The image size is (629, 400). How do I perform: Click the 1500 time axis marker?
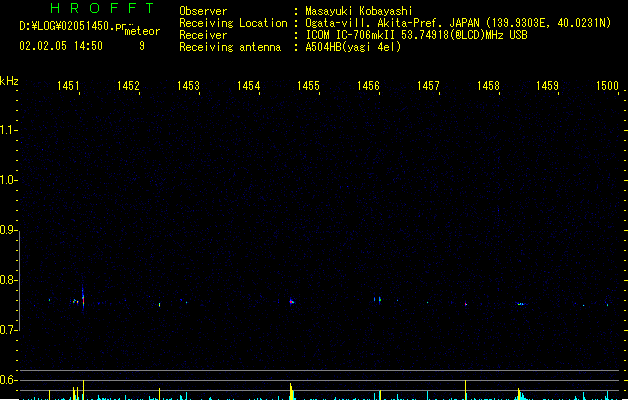(x=607, y=85)
